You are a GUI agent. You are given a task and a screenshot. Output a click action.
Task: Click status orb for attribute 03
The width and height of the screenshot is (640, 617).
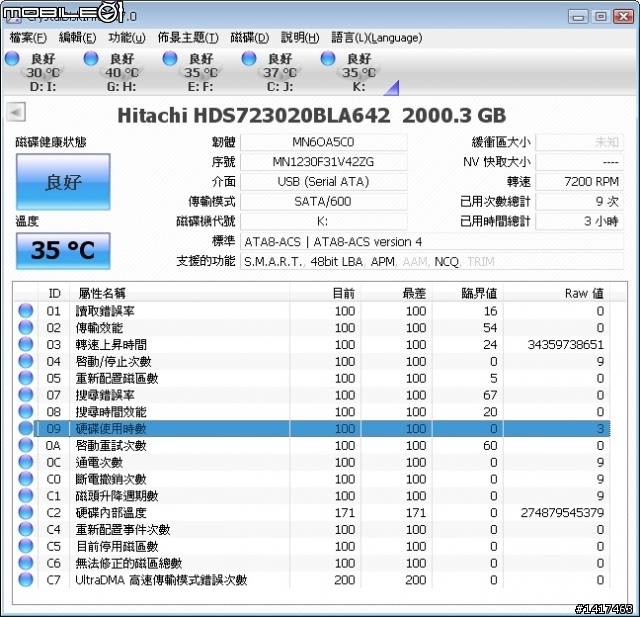coord(26,344)
